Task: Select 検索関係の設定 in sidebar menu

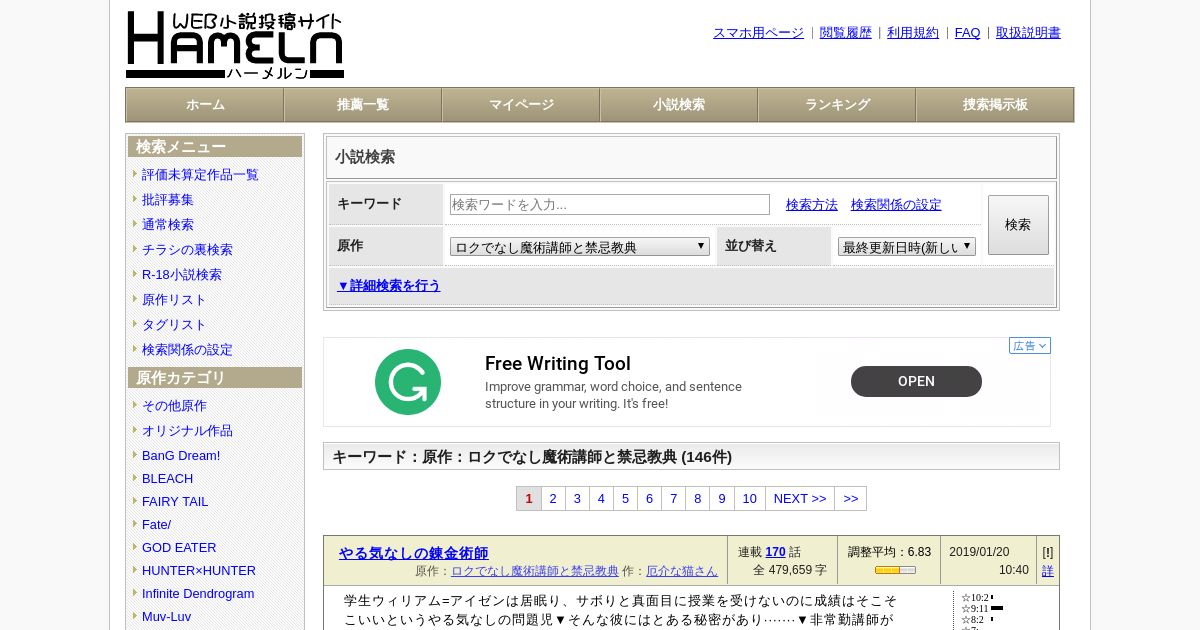Action: click(x=187, y=349)
